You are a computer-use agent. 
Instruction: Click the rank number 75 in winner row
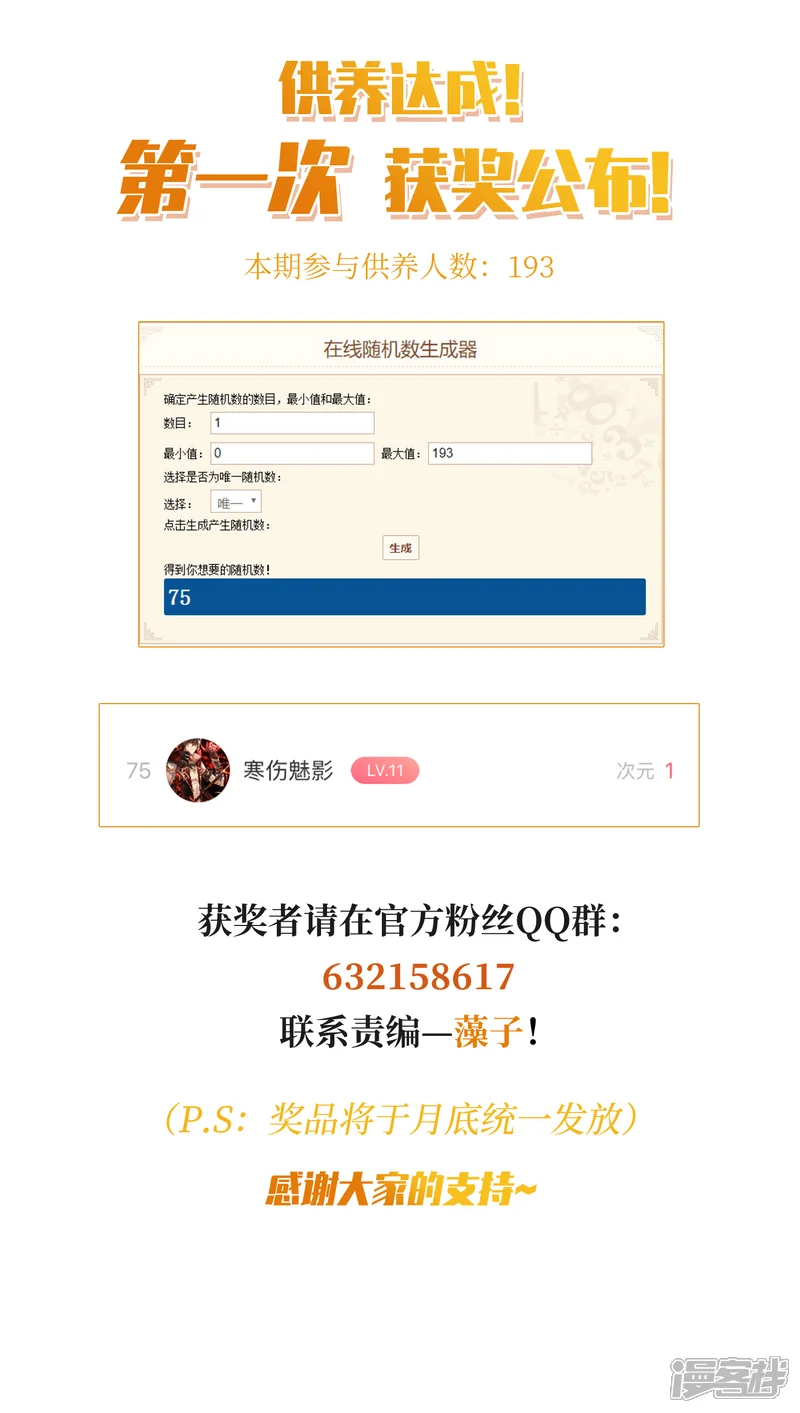139,770
